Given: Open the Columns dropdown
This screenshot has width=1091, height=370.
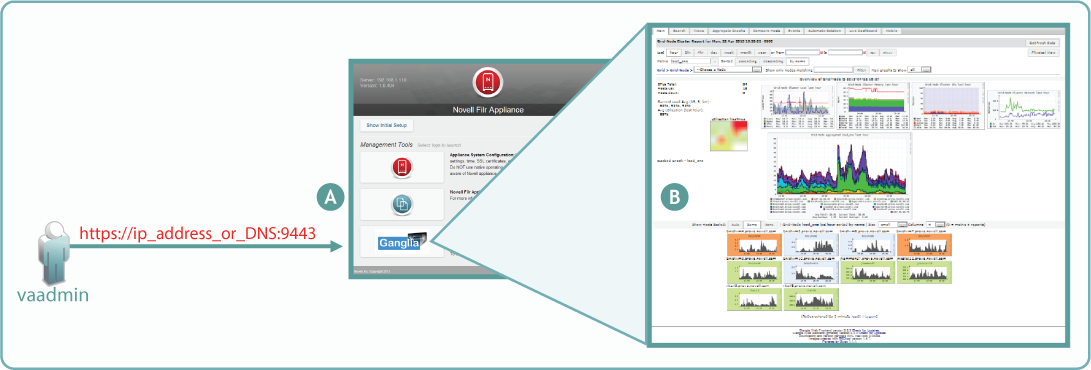Looking at the screenshot, I should (935, 225).
